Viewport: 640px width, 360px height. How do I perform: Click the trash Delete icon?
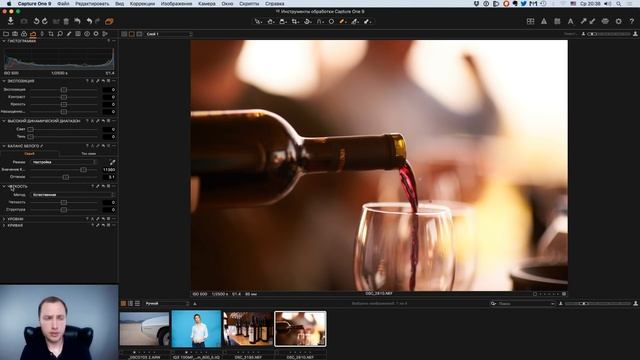pyautogui.click(x=66, y=21)
